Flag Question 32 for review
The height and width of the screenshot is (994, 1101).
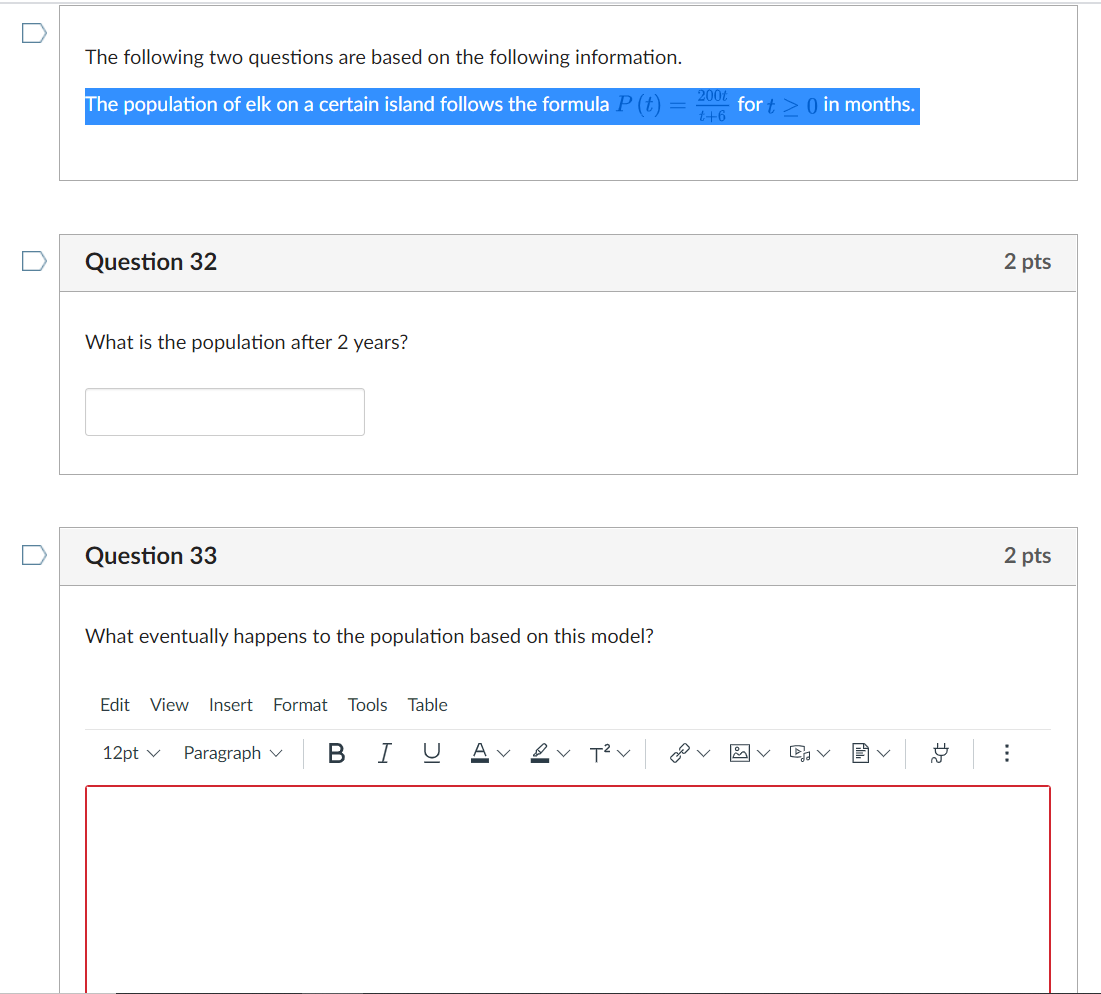tap(33, 261)
